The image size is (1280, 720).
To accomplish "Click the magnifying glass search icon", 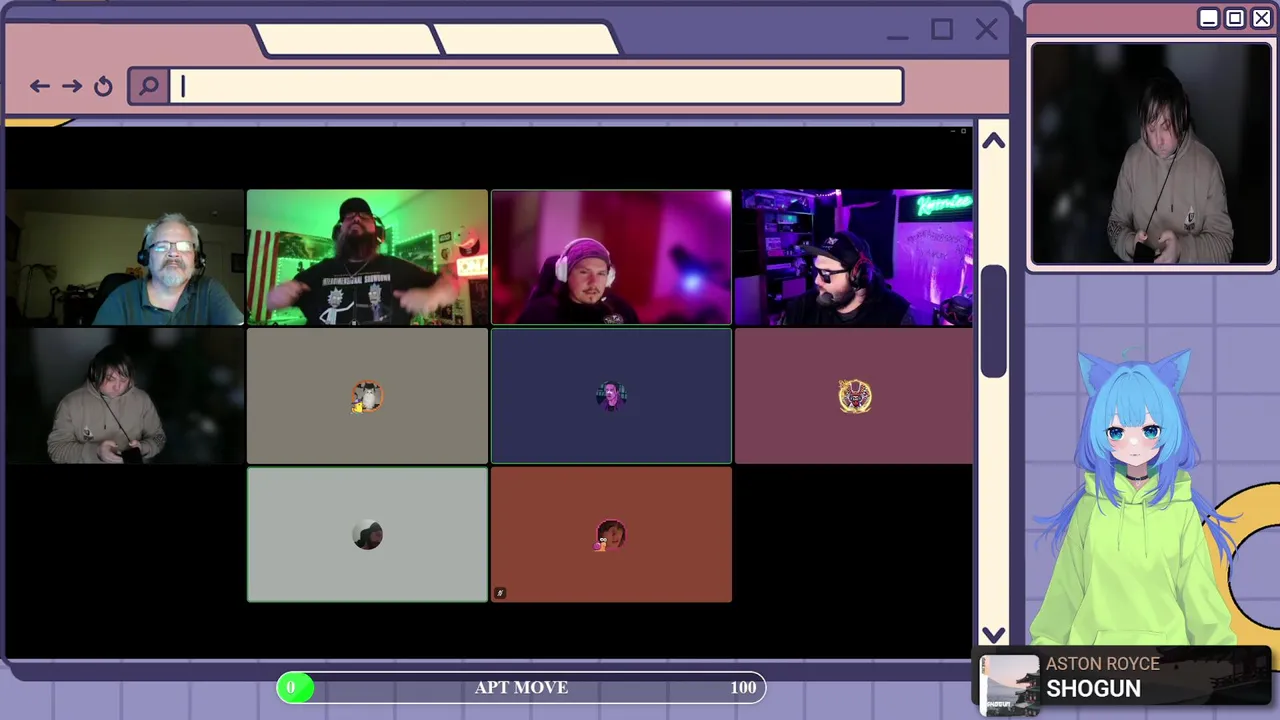I will pos(149,87).
